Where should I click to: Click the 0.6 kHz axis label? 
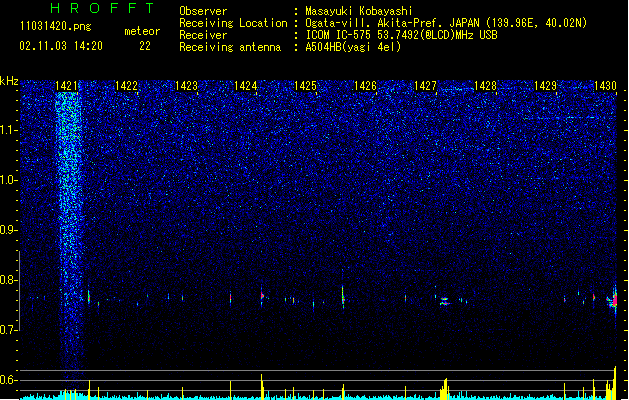9,380
